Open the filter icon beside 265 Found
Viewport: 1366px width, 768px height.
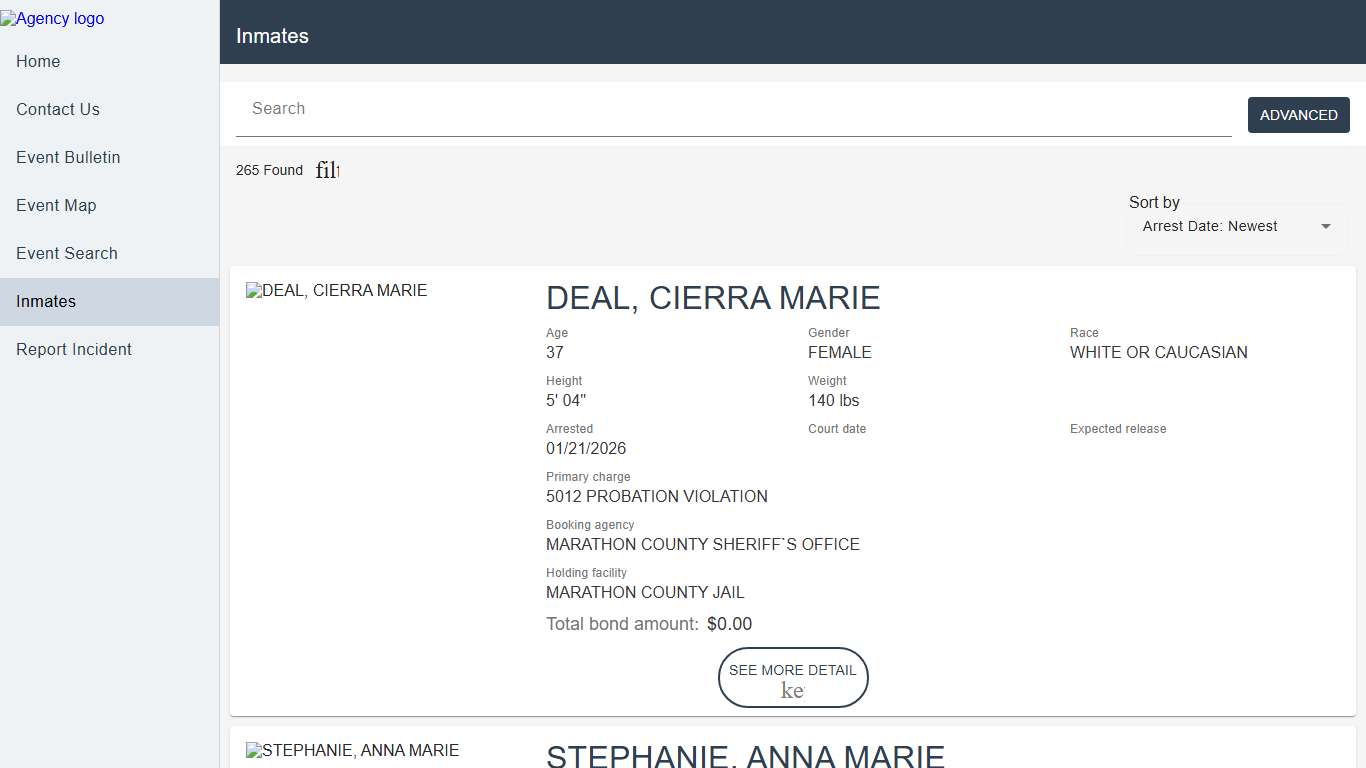click(327, 170)
